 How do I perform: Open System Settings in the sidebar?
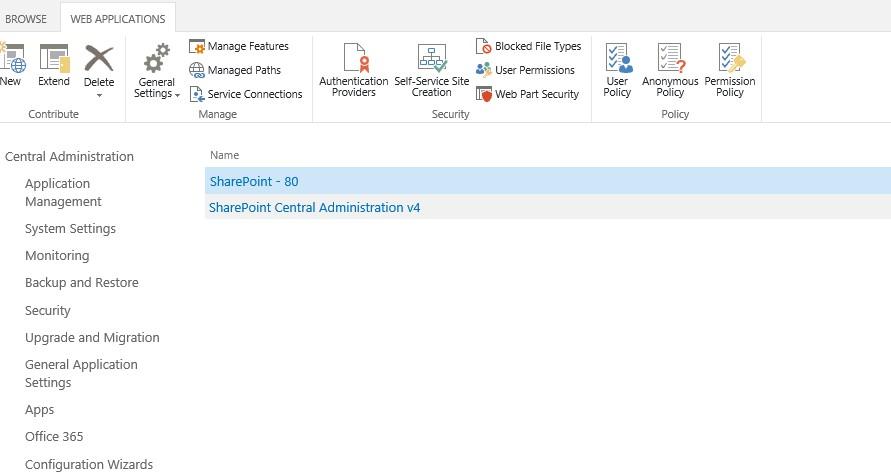tap(70, 228)
